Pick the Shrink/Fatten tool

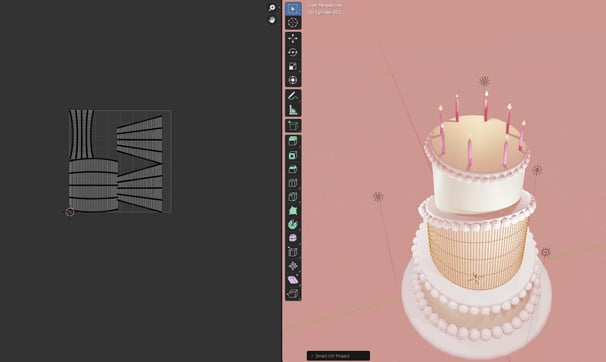point(293,266)
